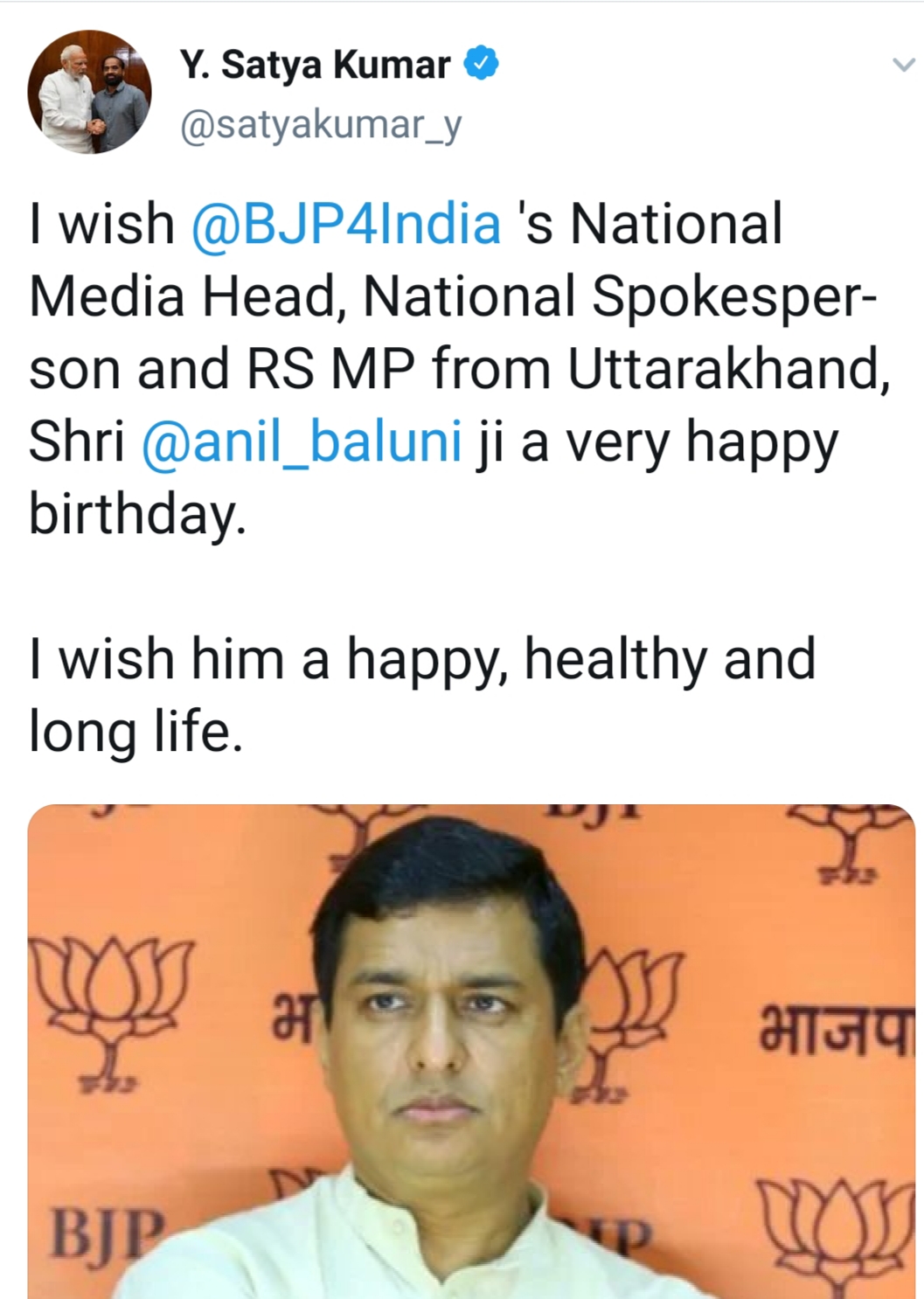This screenshot has width=924, height=1299.
Task: Visit the @satyakumar_y handle
Action: pos(320,125)
